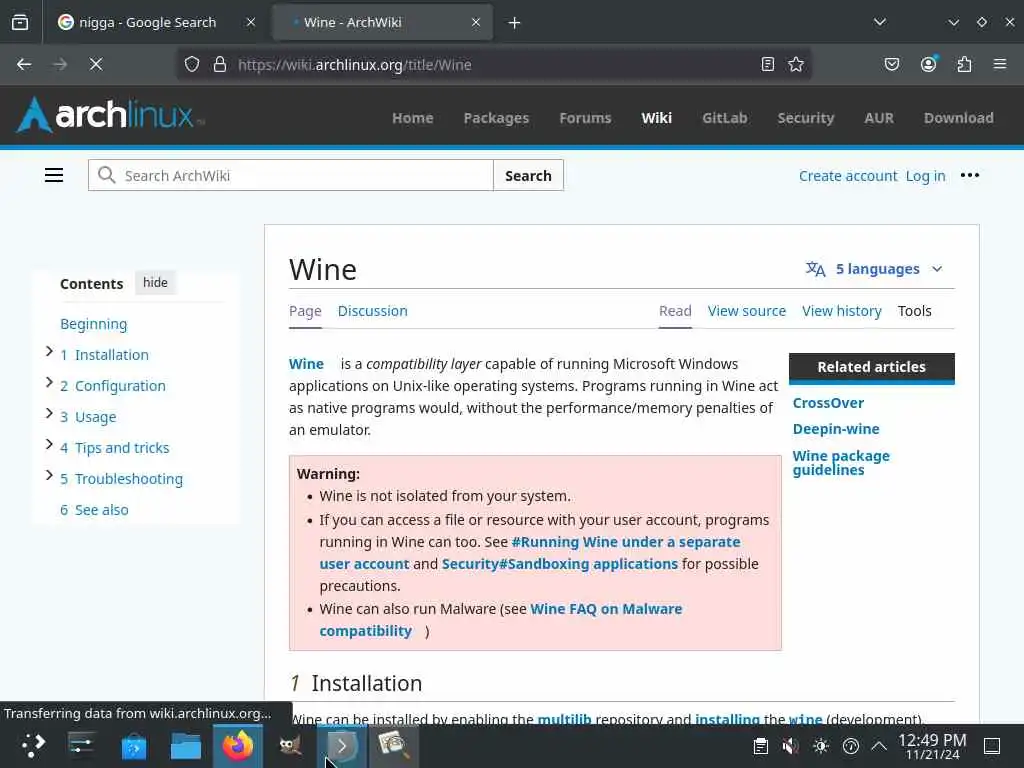Select the Page tab
The height and width of the screenshot is (768, 1024).
click(x=305, y=311)
